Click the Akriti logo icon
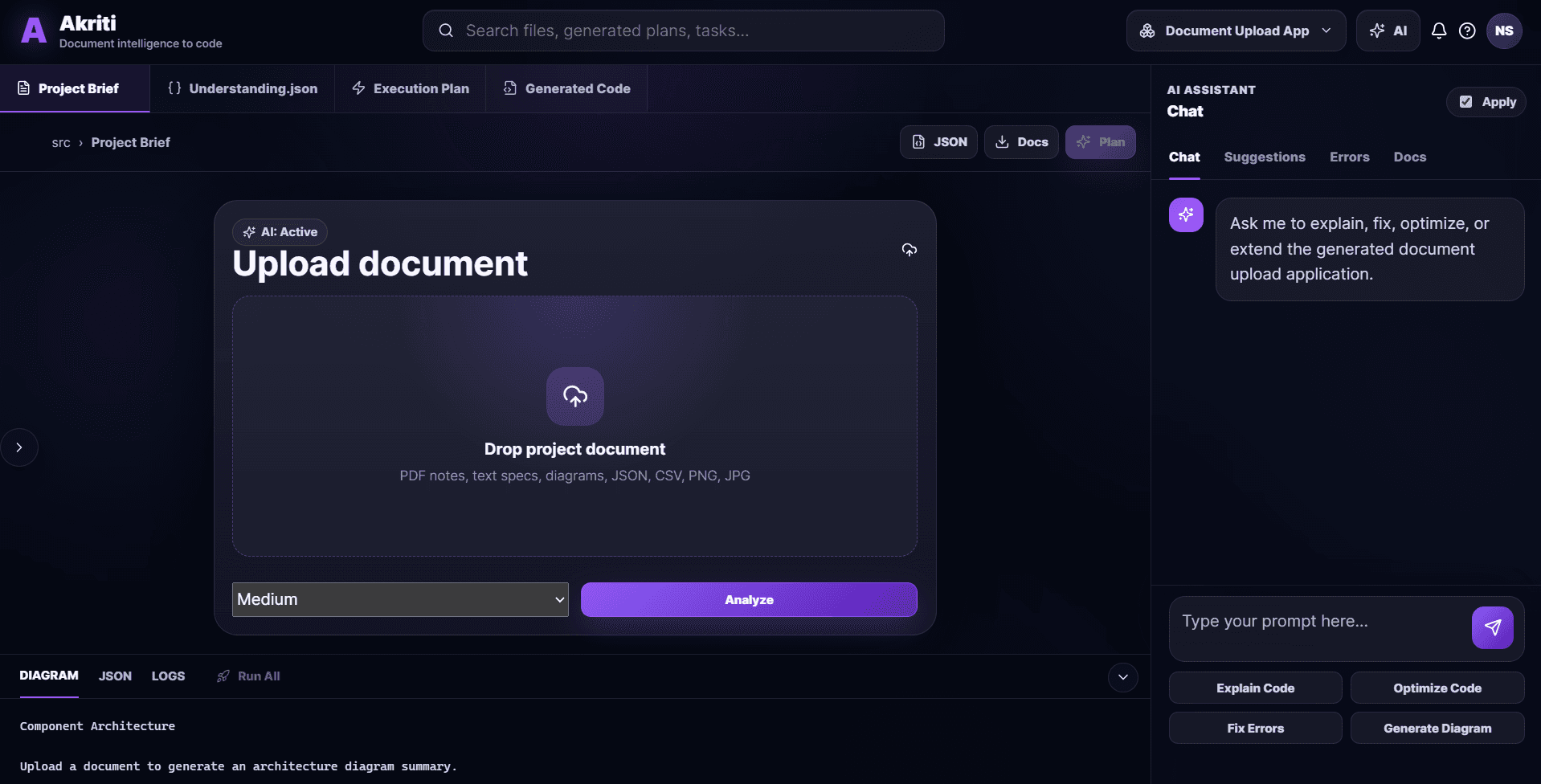Screen dimensions: 1541x784 tap(33, 31)
